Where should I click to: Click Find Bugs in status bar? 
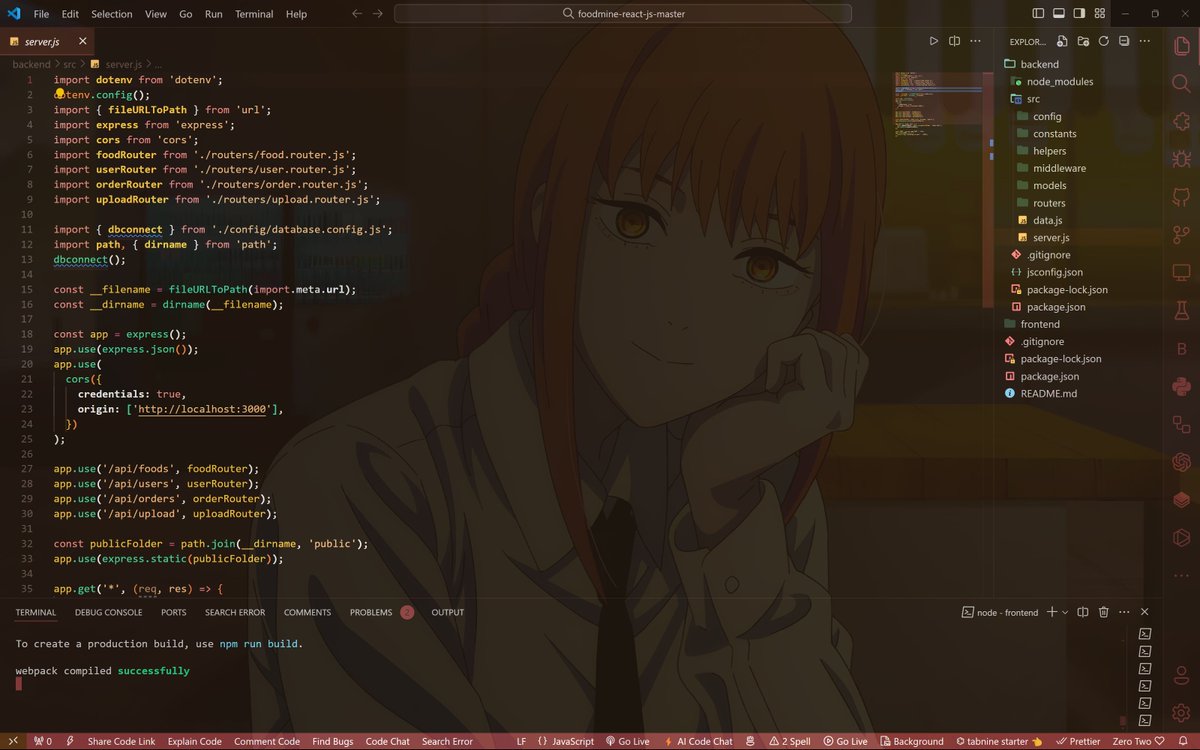332,741
